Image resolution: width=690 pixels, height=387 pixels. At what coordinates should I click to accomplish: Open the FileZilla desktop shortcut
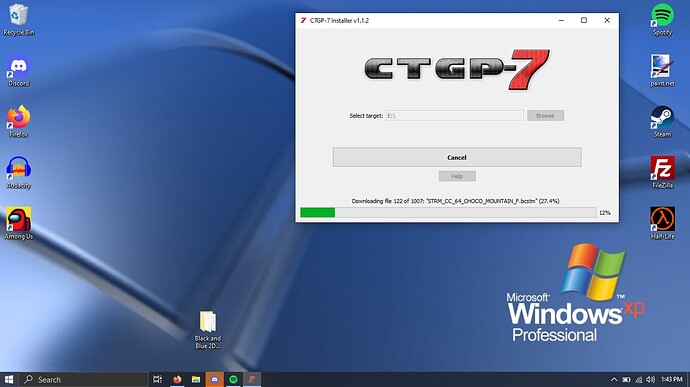coord(662,172)
